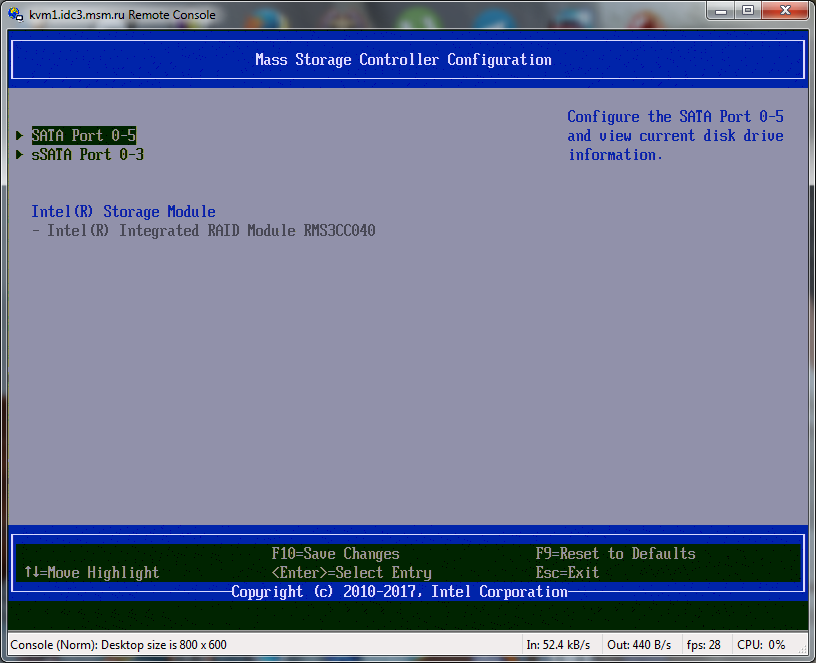Viewport: 816px width, 663px height.
Task: Click the fps: 28 status indicator
Action: [704, 645]
